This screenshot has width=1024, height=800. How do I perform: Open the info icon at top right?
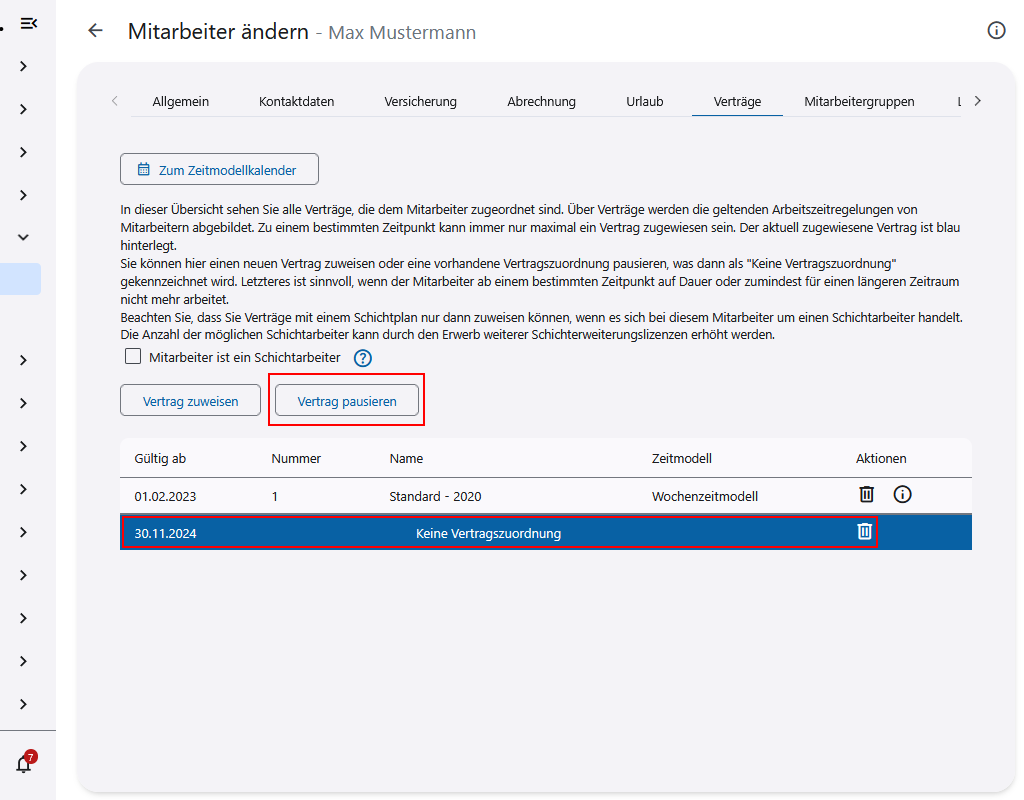click(x=996, y=31)
